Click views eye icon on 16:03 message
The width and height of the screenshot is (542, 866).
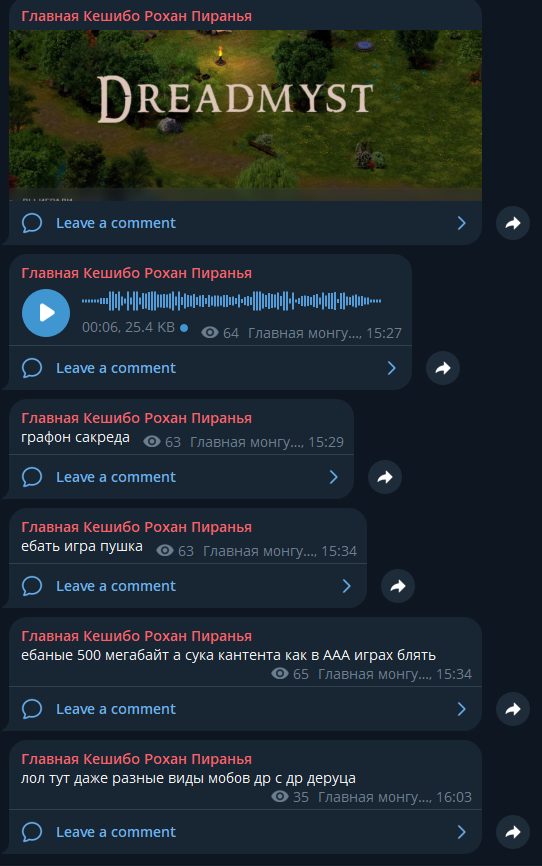(x=280, y=796)
